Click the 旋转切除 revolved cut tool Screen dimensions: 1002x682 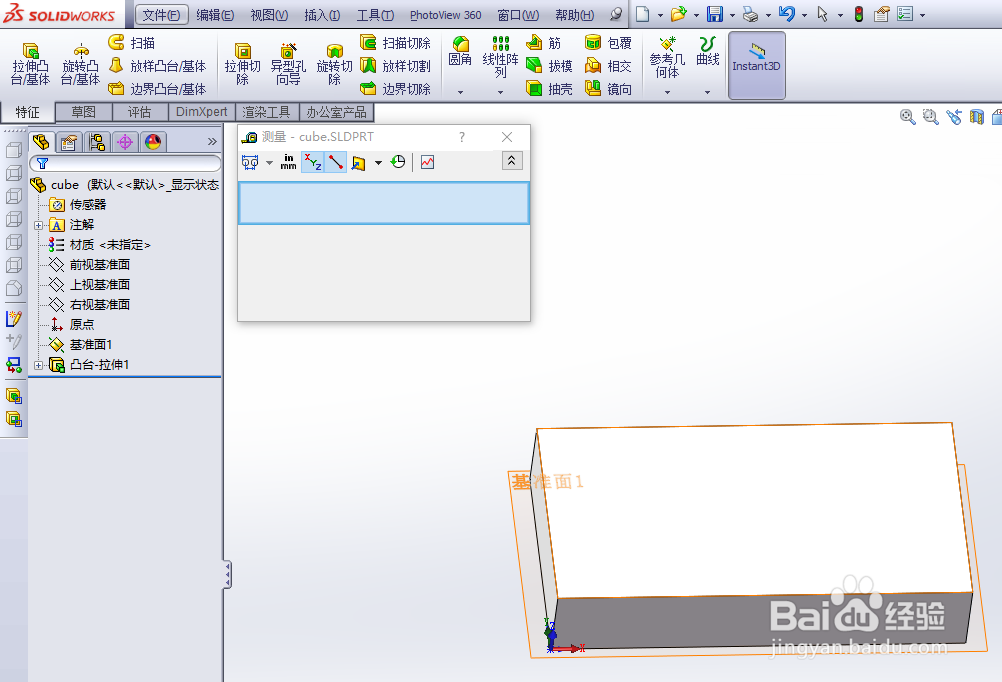[x=334, y=64]
